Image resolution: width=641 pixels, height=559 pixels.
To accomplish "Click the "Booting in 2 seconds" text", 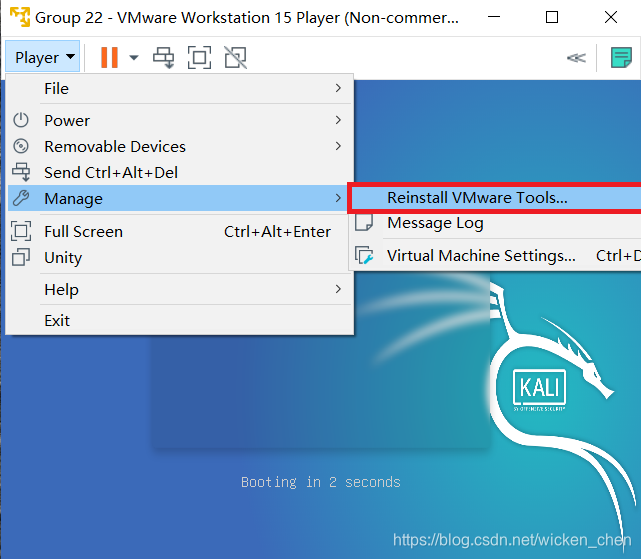I will 320,483.
